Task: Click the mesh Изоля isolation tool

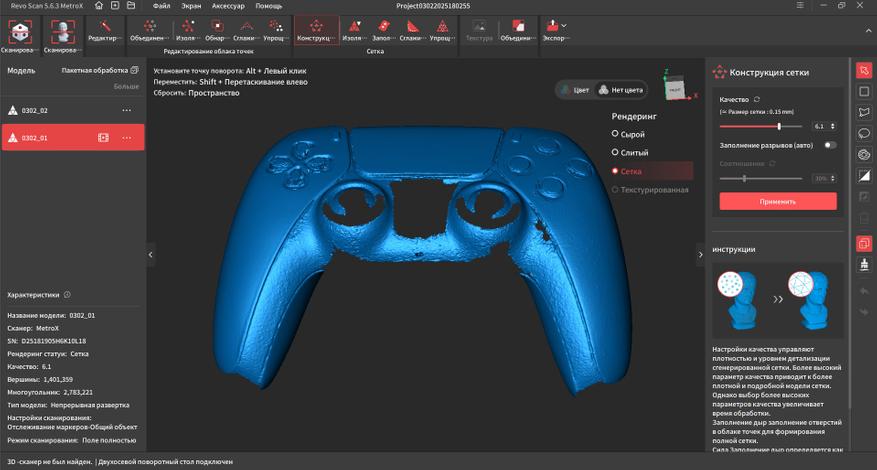Action: coord(354,30)
